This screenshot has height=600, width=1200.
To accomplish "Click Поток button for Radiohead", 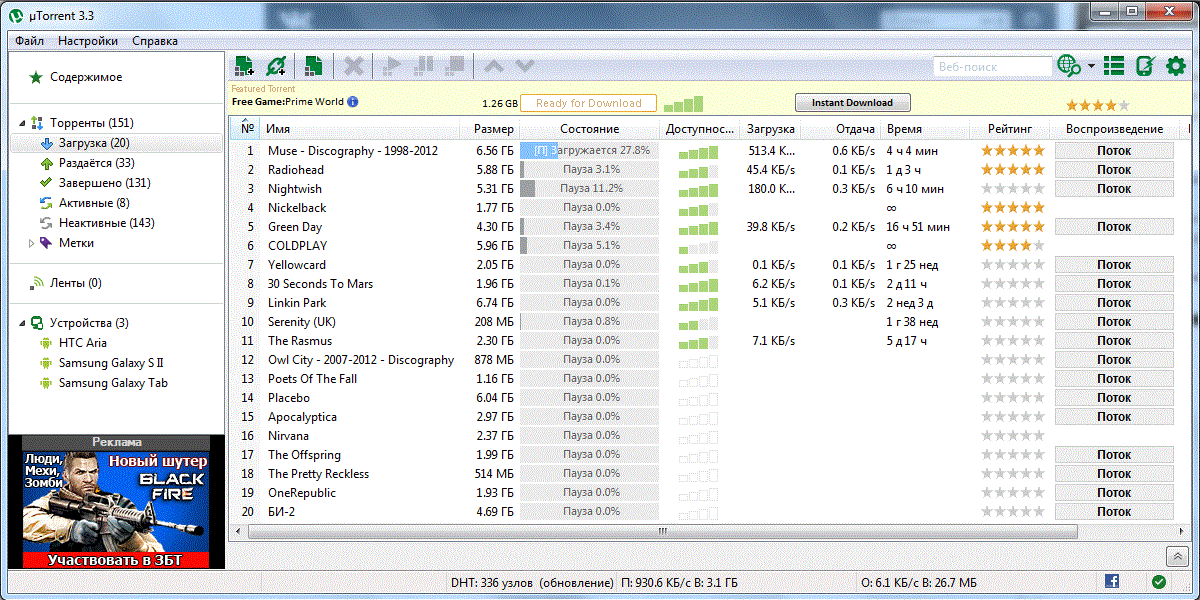I will pos(1113,170).
